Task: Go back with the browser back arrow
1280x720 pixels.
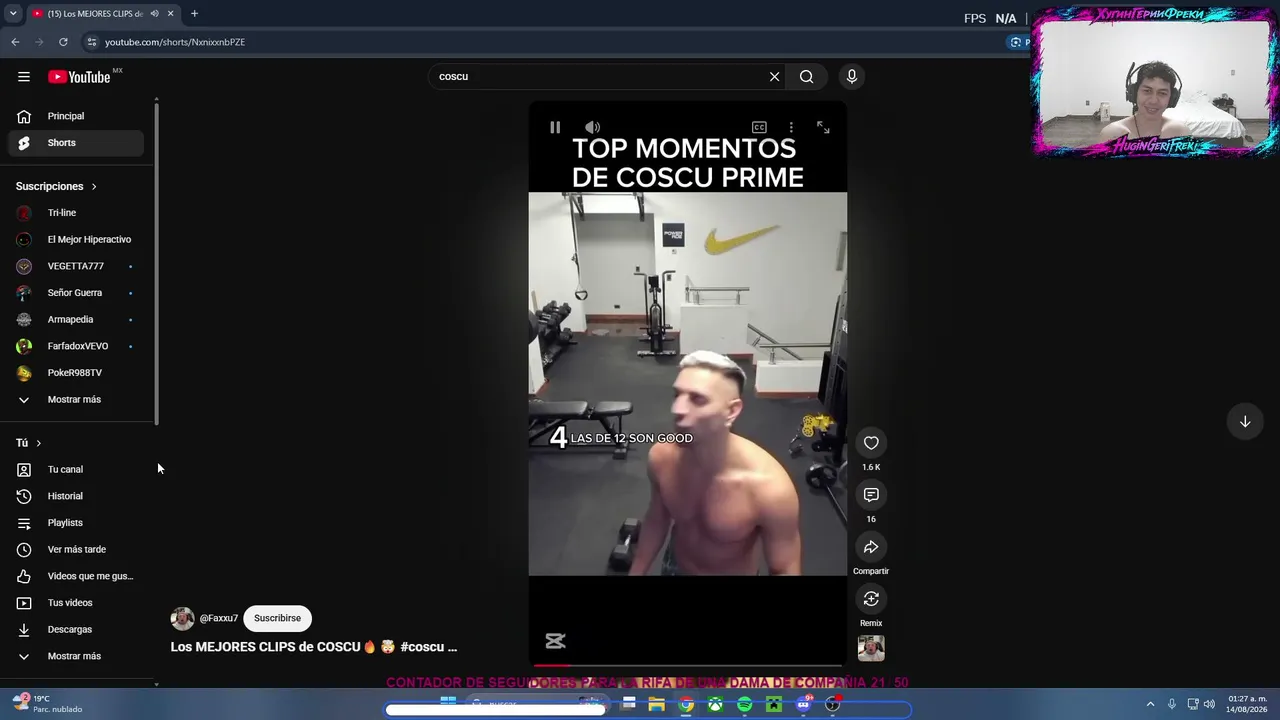Action: [15, 42]
